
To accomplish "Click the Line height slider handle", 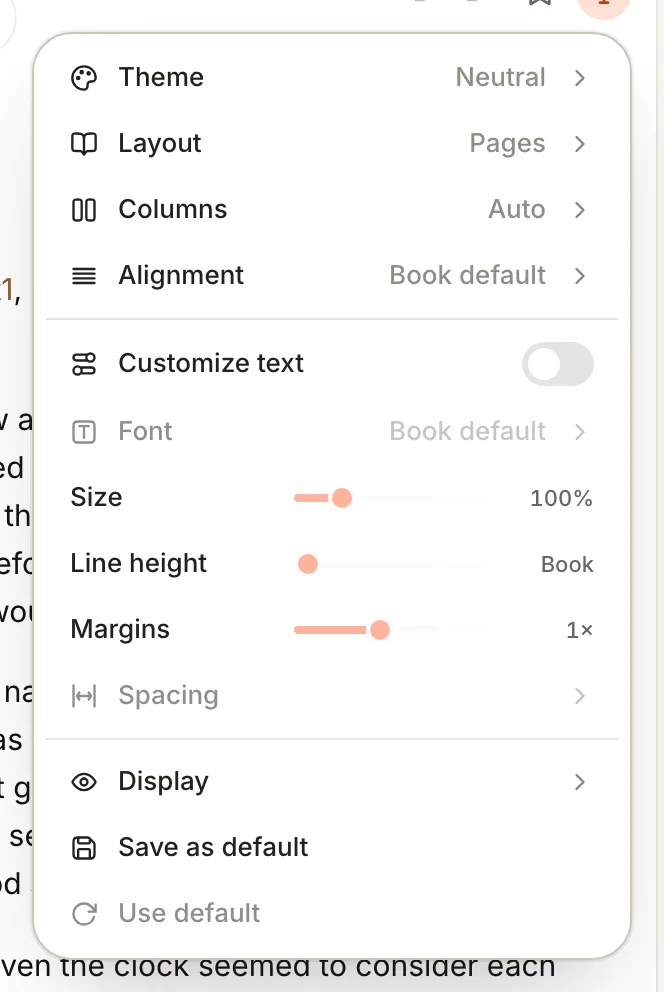I will (x=308, y=564).
